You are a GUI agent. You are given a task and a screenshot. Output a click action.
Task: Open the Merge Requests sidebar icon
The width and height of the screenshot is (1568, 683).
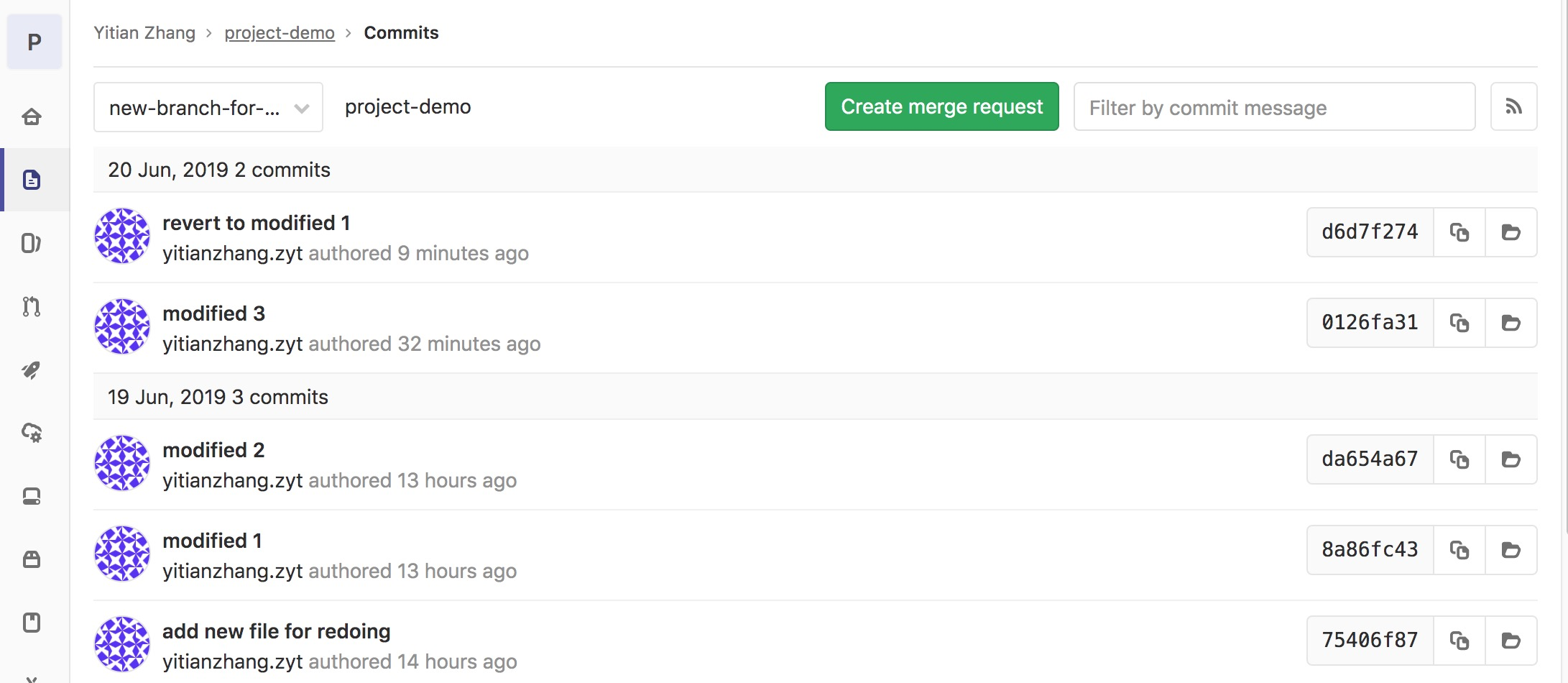[x=32, y=307]
